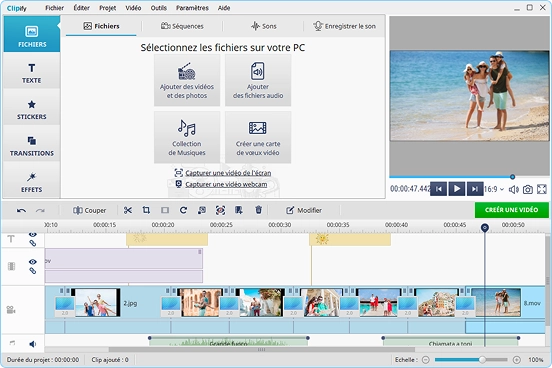Click the rotate clip icon

coord(183,210)
